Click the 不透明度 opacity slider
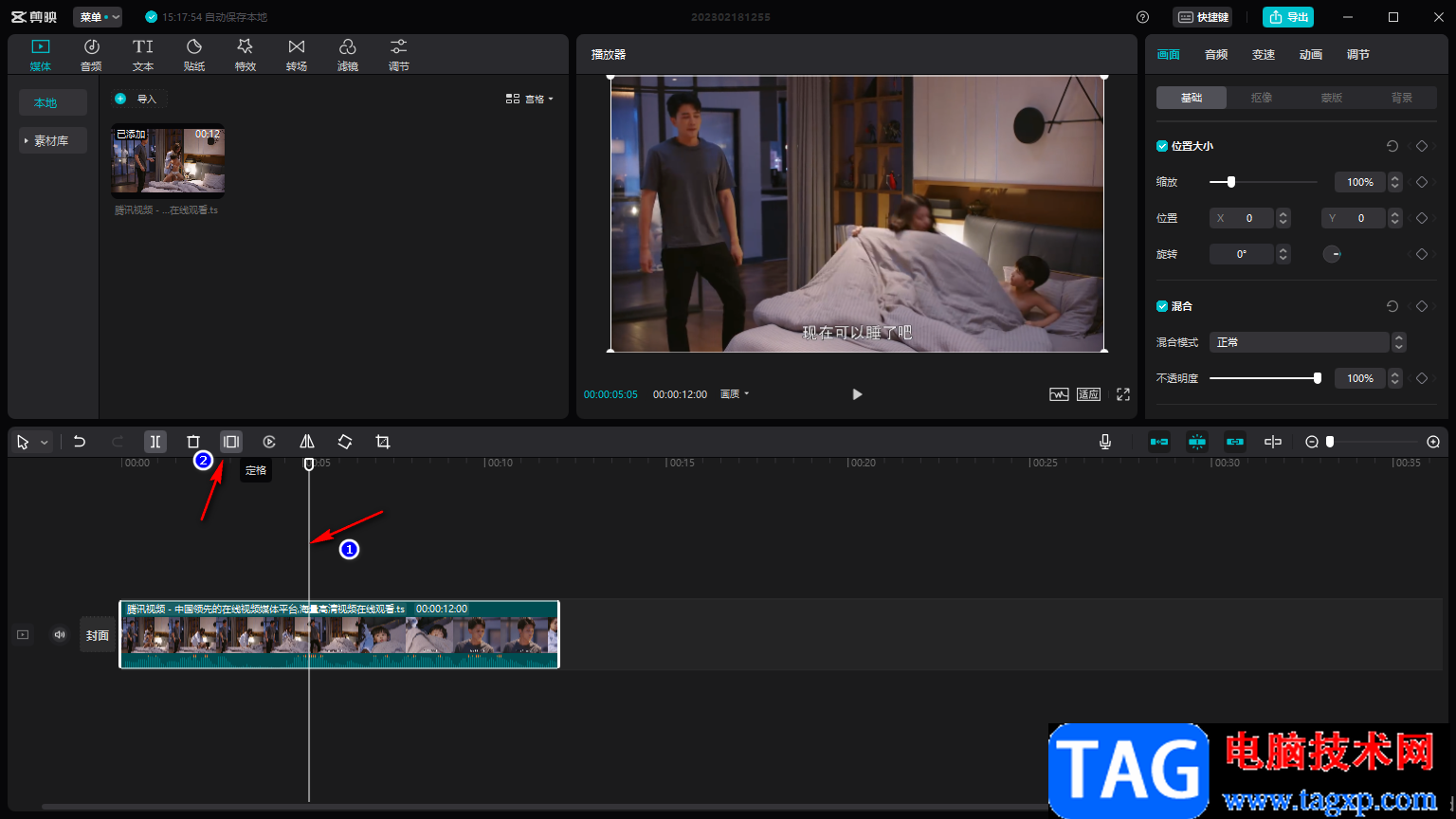This screenshot has width=1456, height=819. [x=1264, y=378]
